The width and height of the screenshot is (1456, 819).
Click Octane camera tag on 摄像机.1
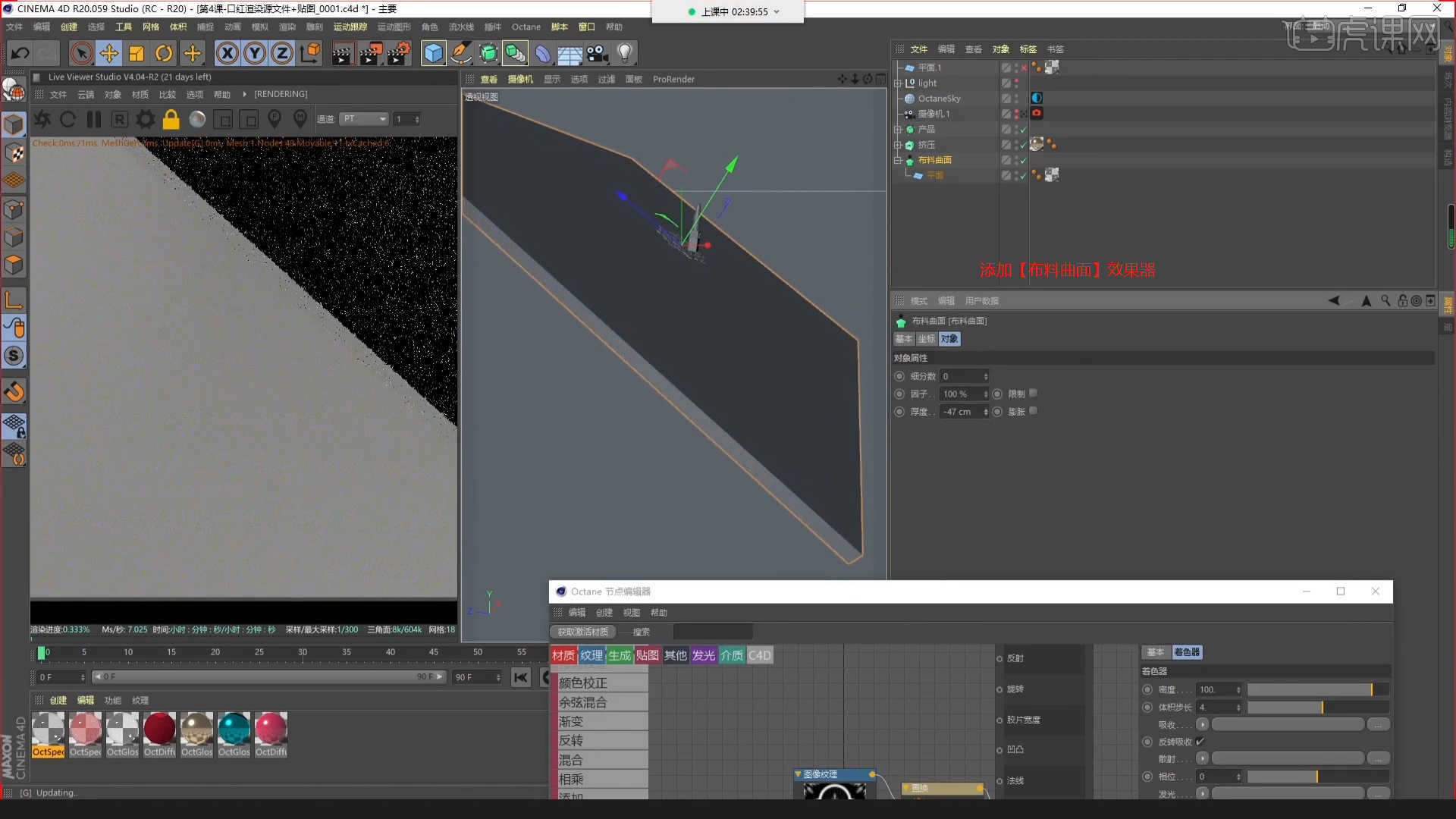[1037, 113]
